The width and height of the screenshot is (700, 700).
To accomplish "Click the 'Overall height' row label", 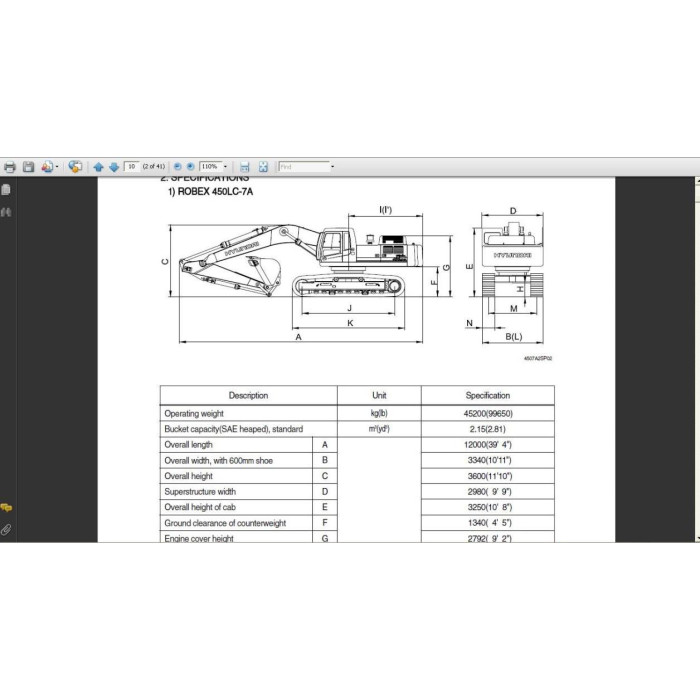I will tap(188, 476).
